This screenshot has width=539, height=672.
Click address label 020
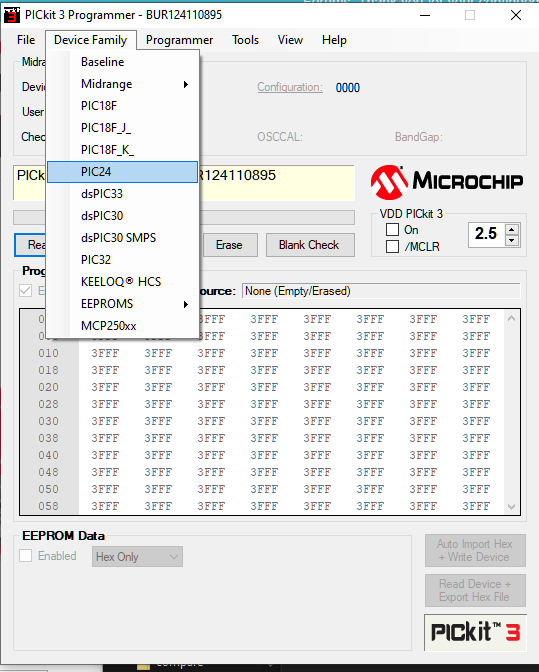[x=48, y=387]
